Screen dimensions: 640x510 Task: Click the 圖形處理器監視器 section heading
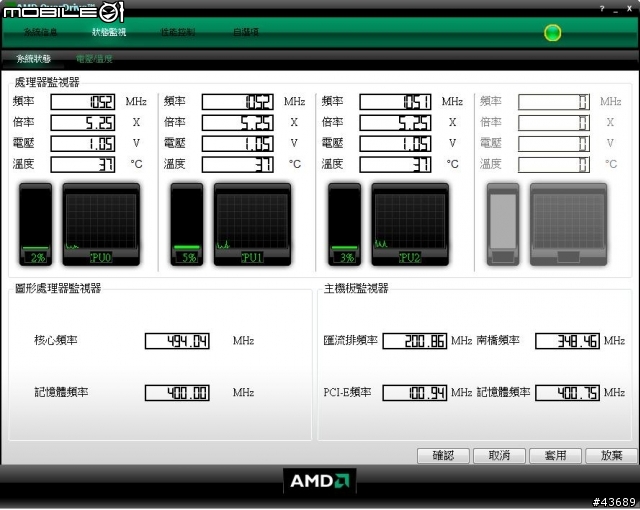click(58, 288)
